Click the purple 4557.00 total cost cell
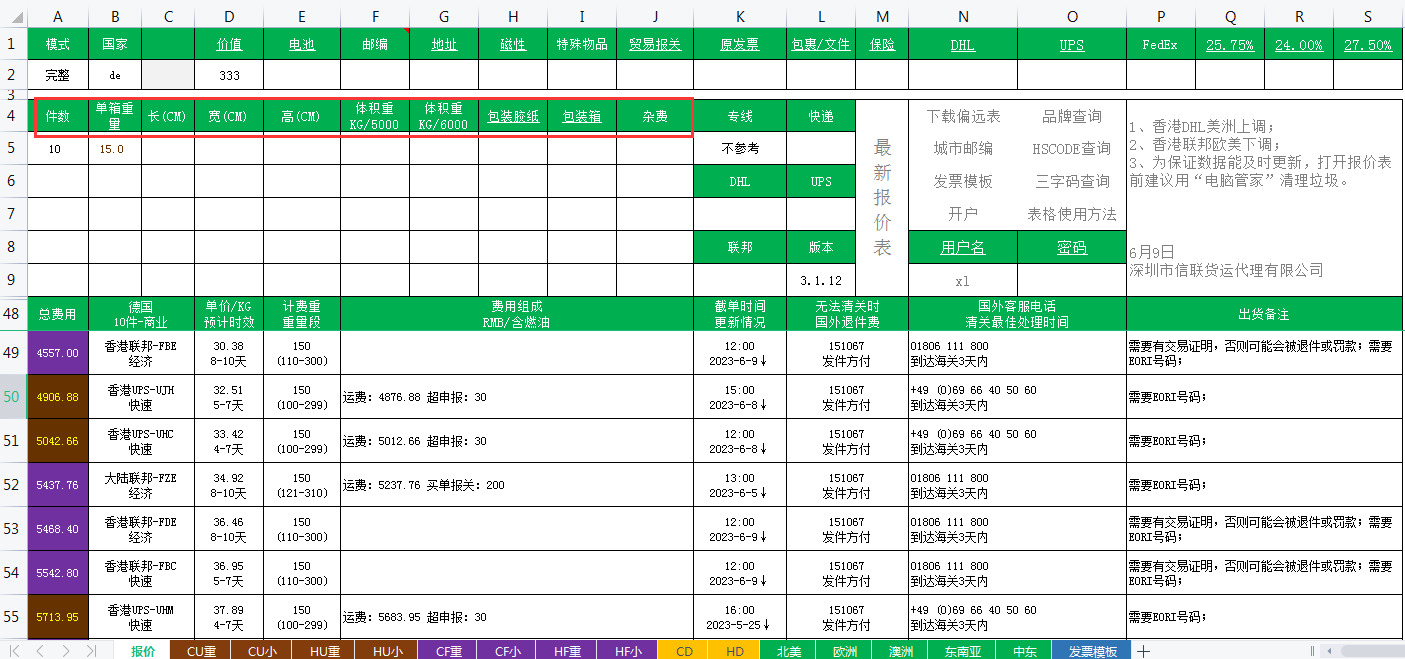Viewport: 1405px width, 659px height. point(57,353)
